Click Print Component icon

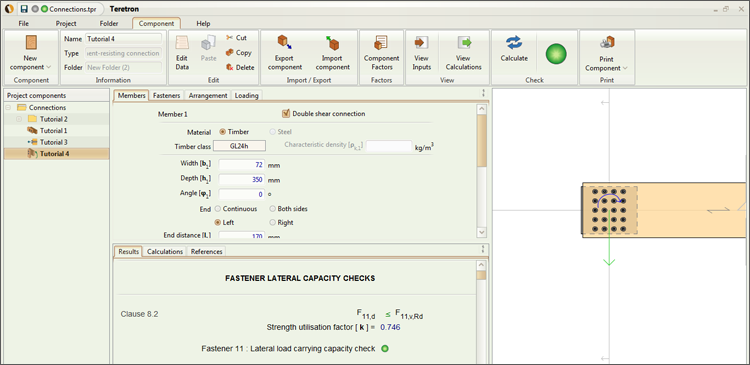point(607,43)
